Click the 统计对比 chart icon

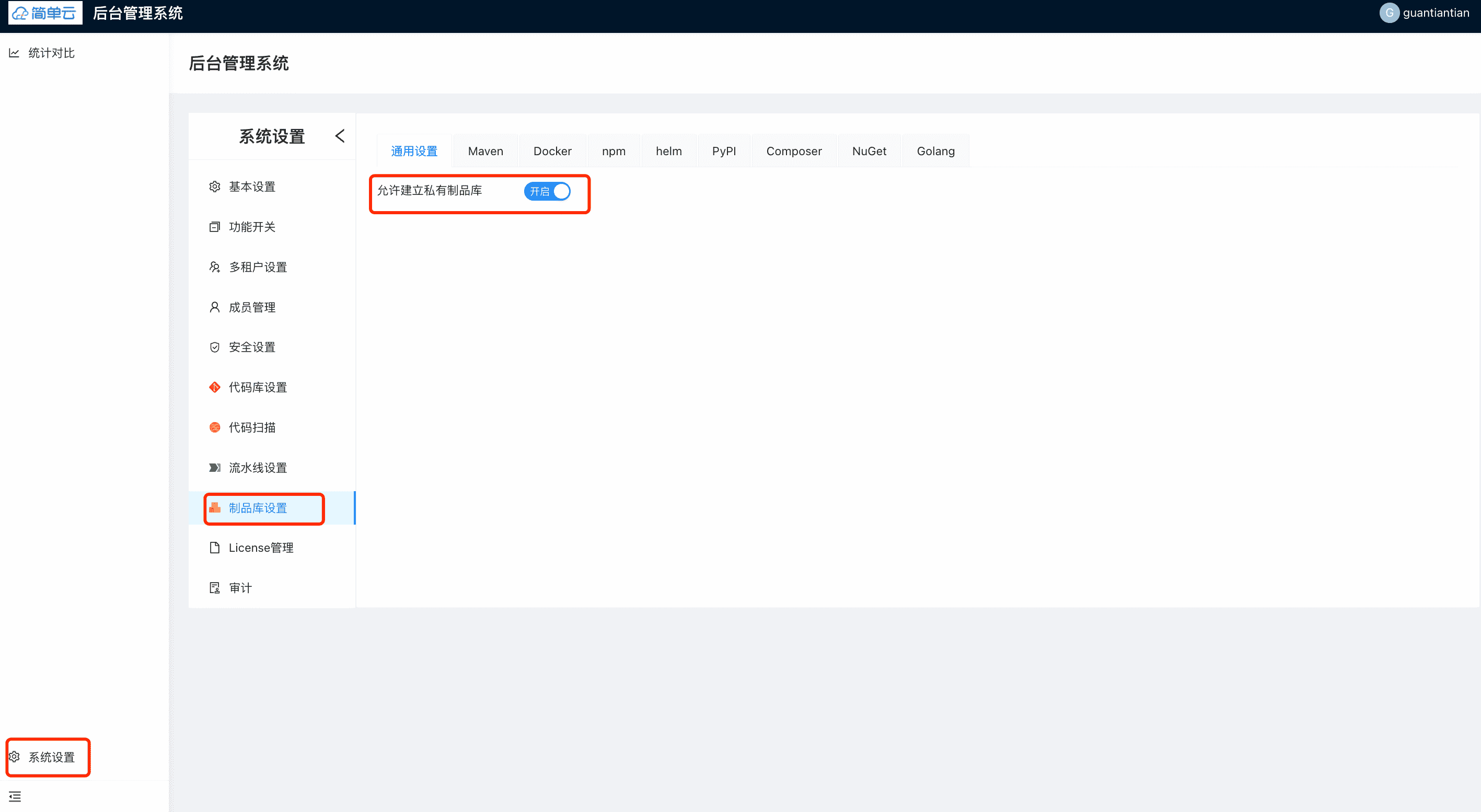click(x=15, y=53)
